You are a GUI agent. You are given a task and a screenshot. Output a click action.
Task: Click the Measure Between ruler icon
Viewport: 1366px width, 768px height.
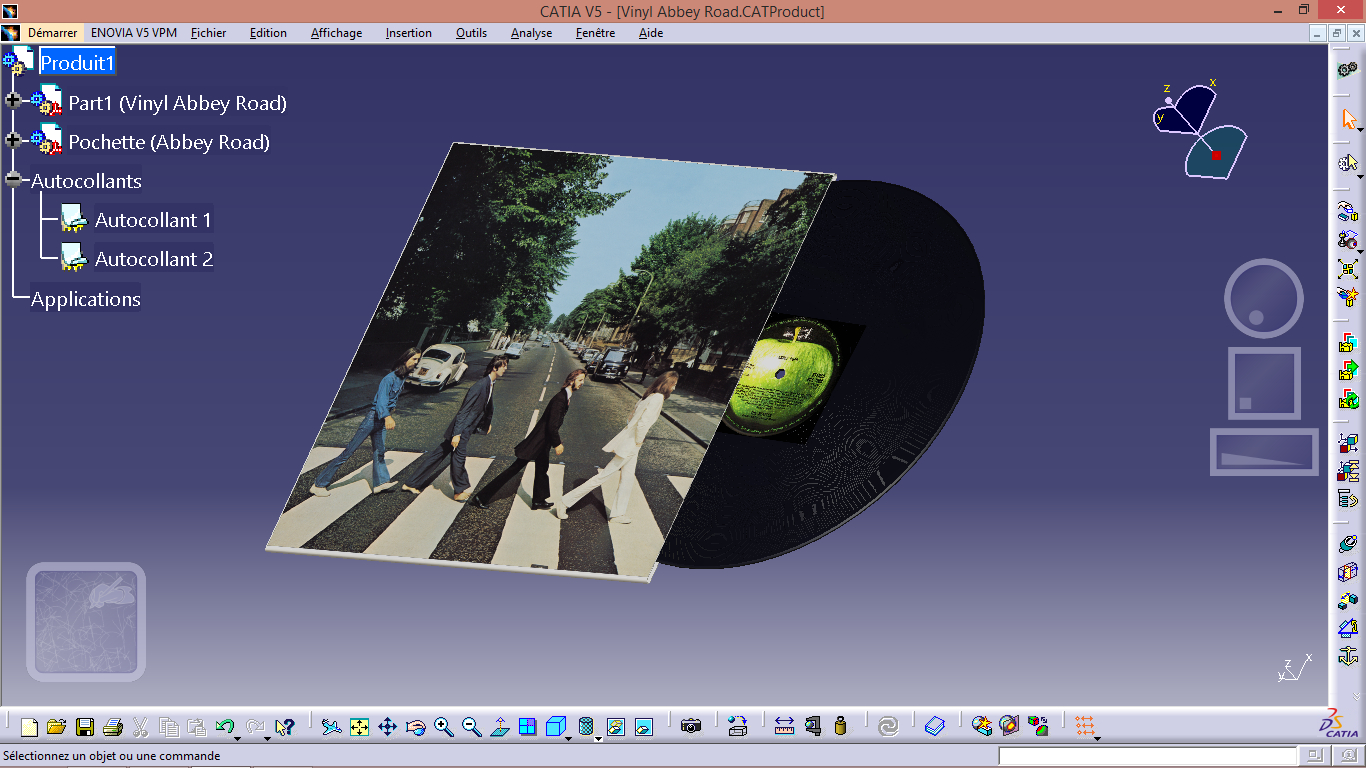[x=784, y=727]
